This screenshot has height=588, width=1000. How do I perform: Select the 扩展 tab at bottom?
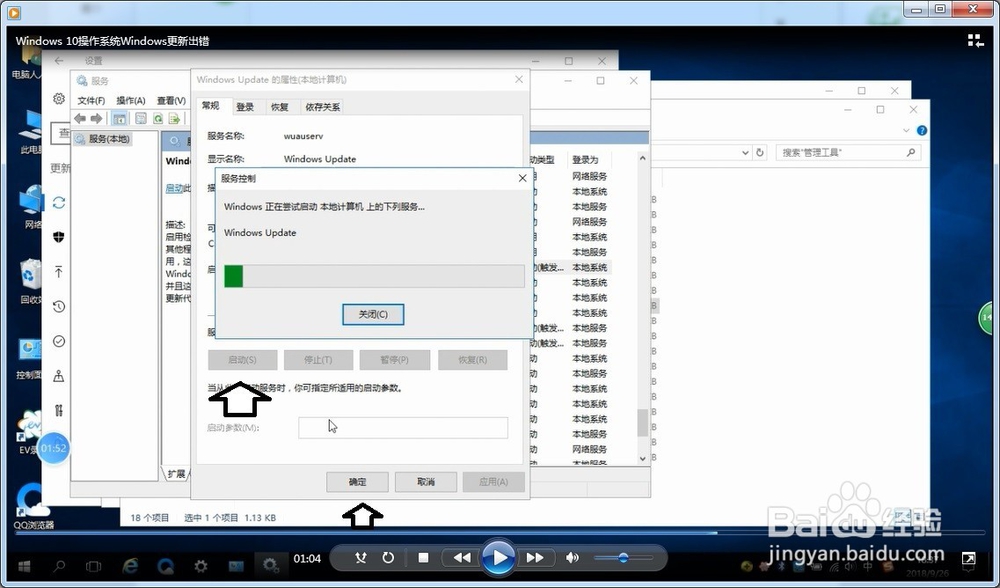coord(177,474)
